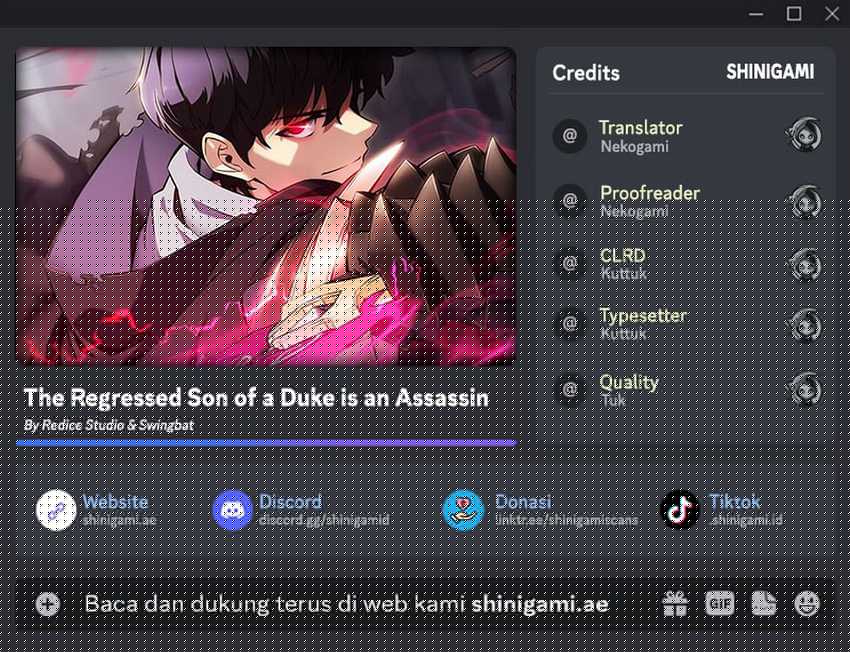This screenshot has height=652, width=850.
Task: Click the Typesetter credit entry
Action: click(x=687, y=324)
